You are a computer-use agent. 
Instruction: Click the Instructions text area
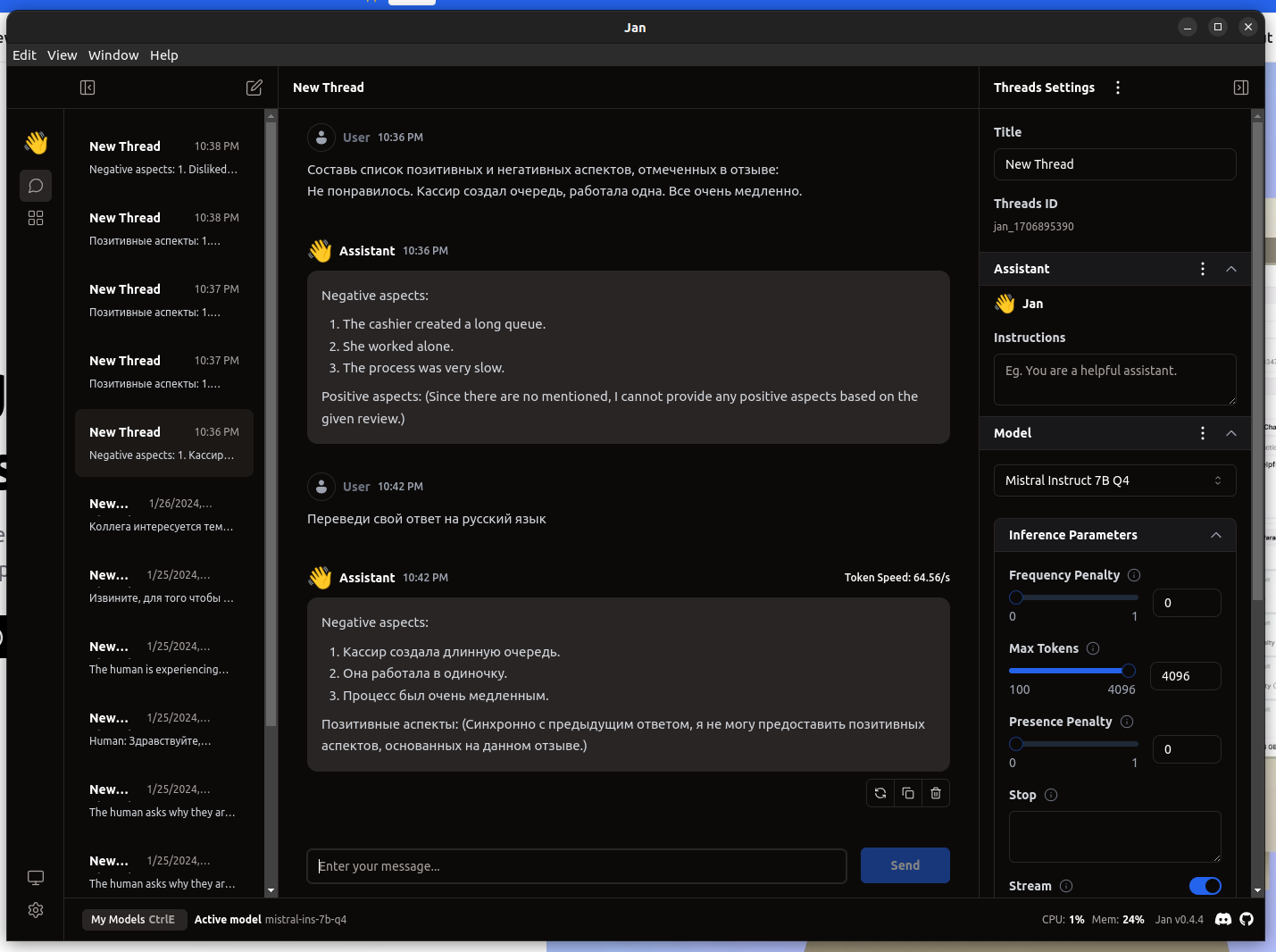pyautogui.click(x=1115, y=380)
